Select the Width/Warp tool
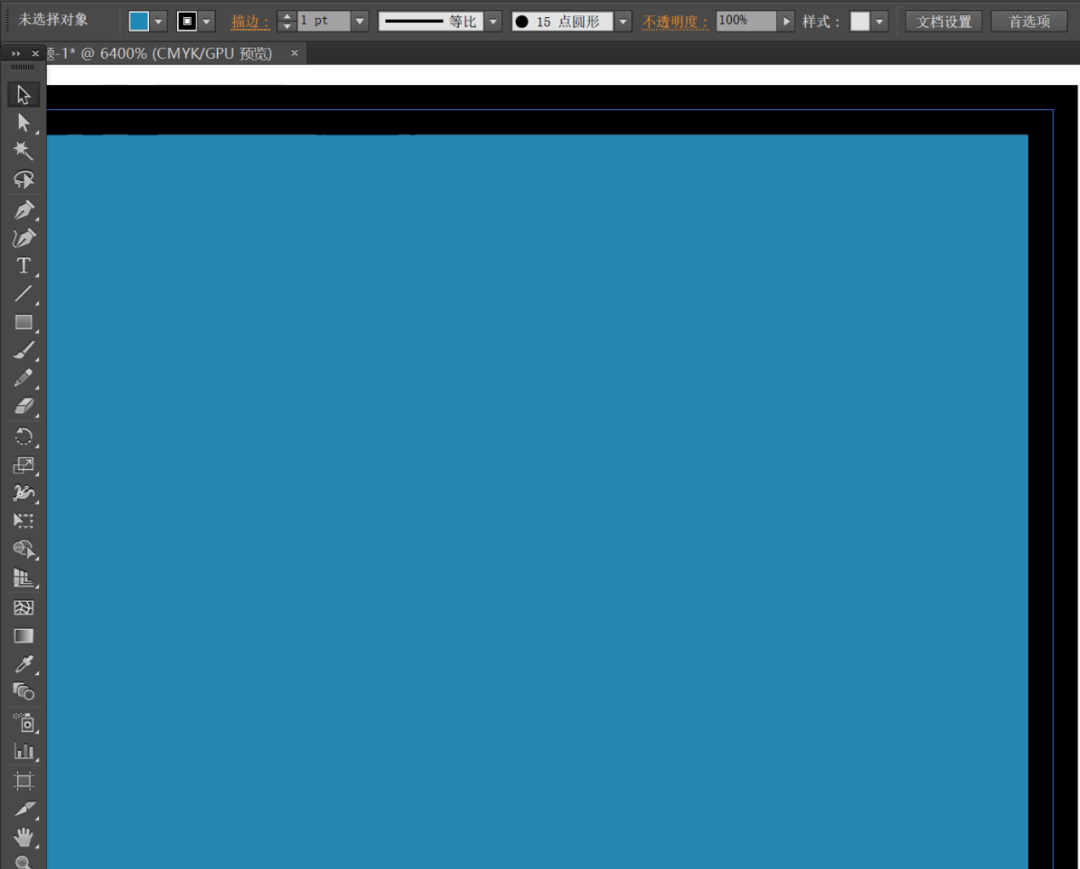 [x=23, y=493]
